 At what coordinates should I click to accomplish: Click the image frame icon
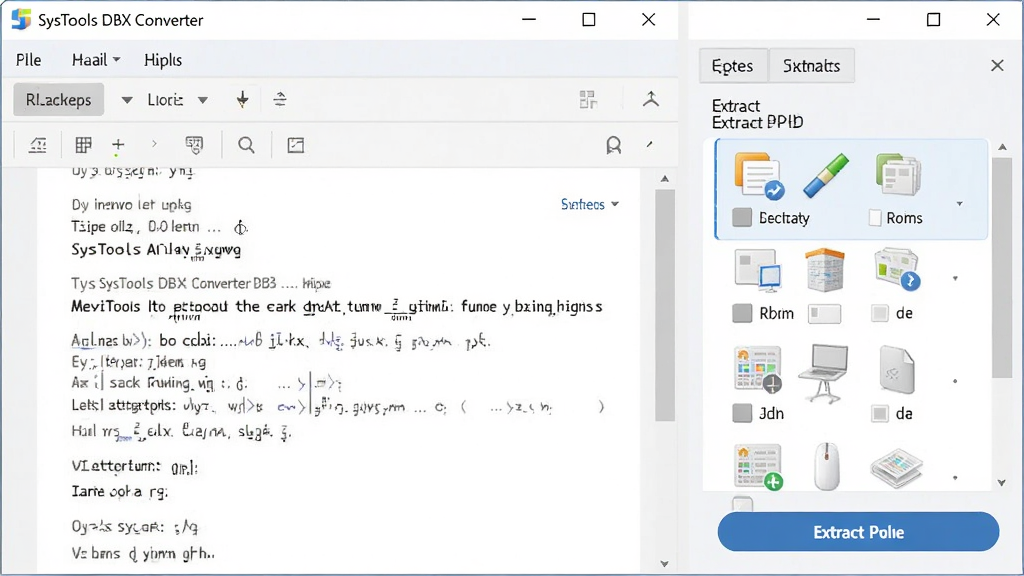click(x=296, y=145)
